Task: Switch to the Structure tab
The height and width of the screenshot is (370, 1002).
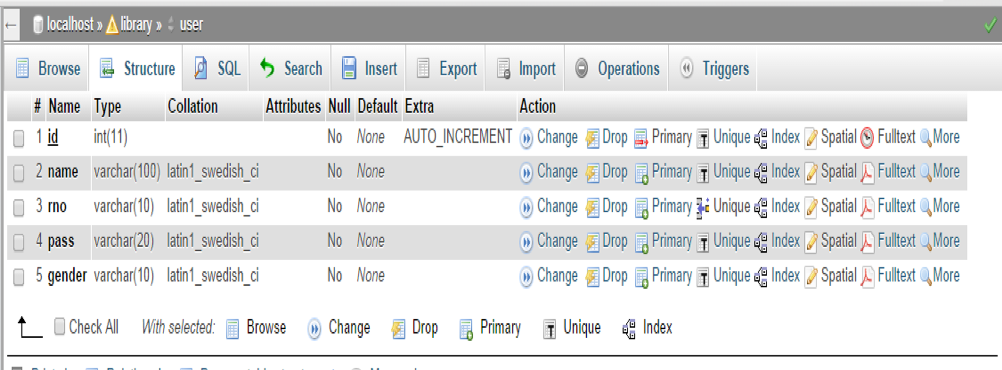Action: [137, 68]
